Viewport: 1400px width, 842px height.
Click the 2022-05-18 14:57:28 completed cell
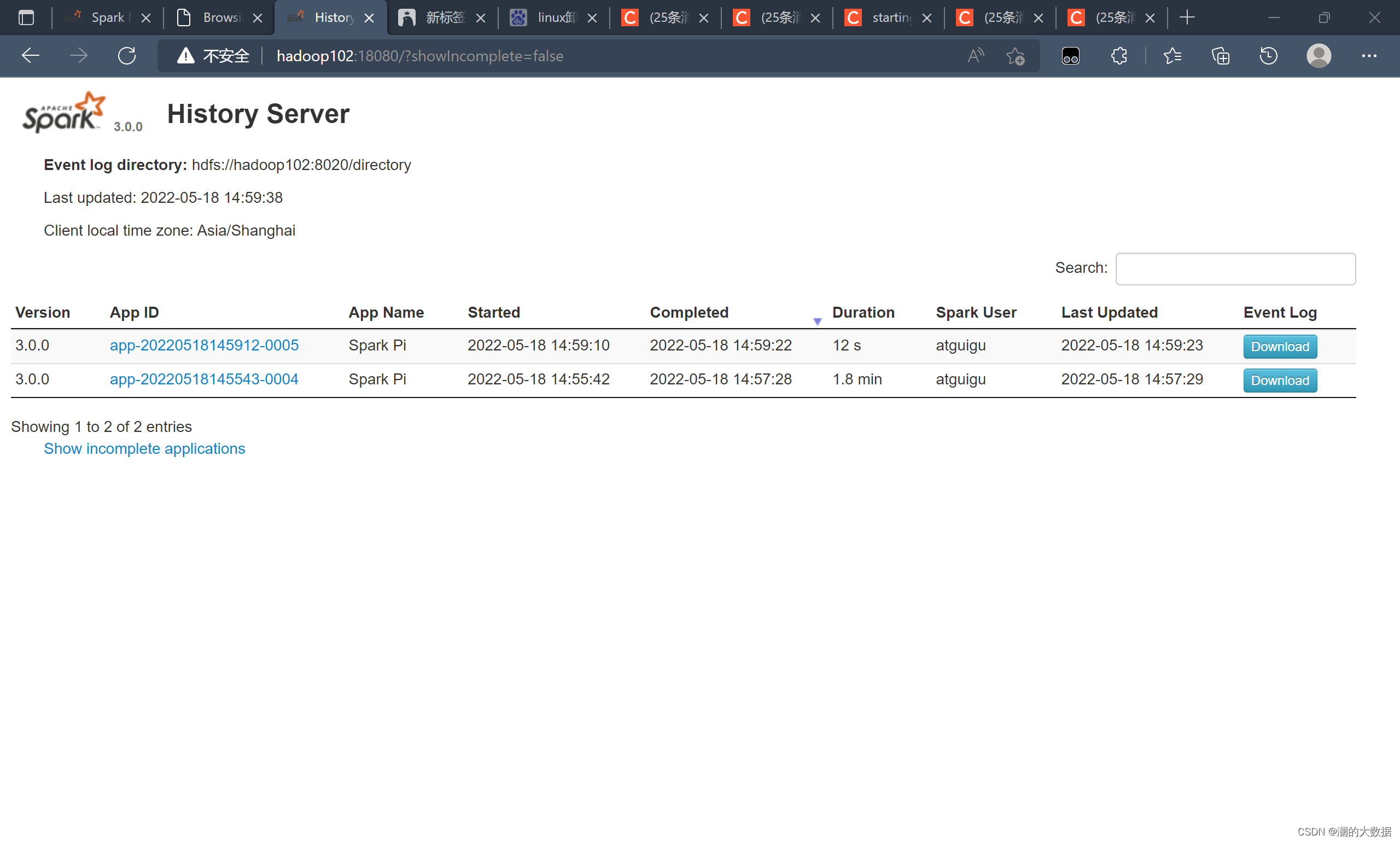[721, 379]
